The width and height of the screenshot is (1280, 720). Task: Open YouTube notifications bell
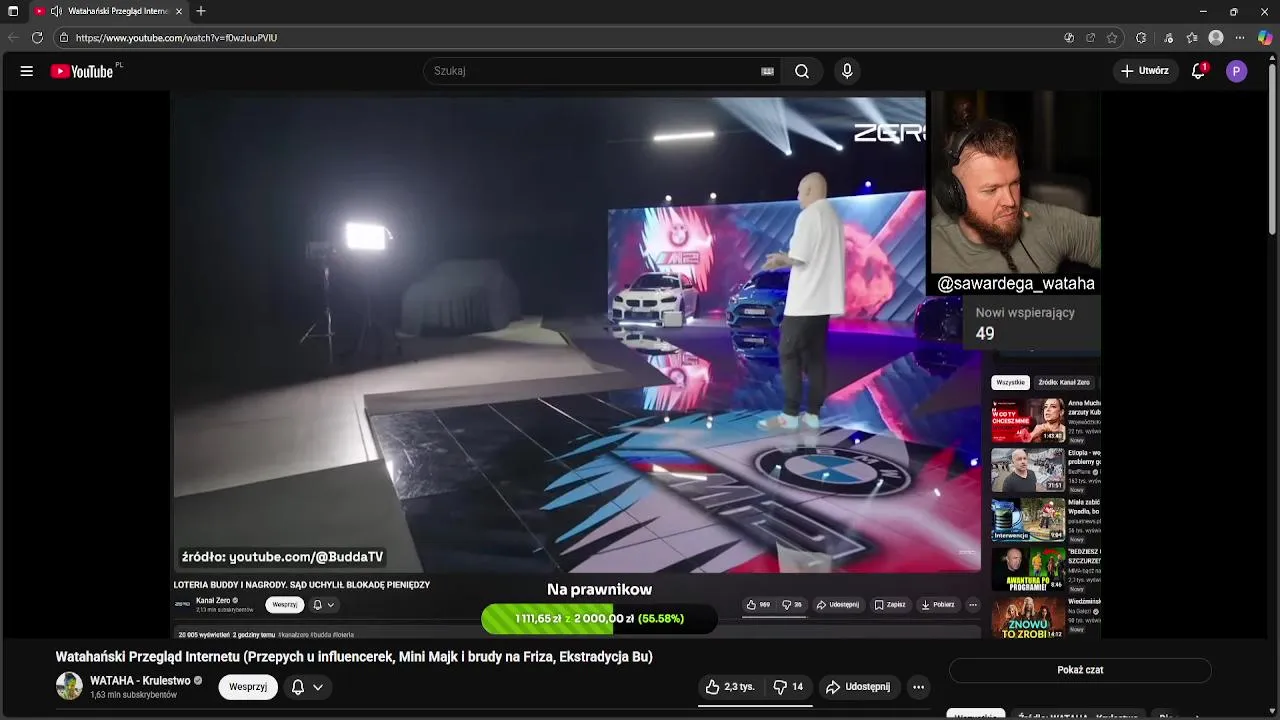pos(1198,71)
